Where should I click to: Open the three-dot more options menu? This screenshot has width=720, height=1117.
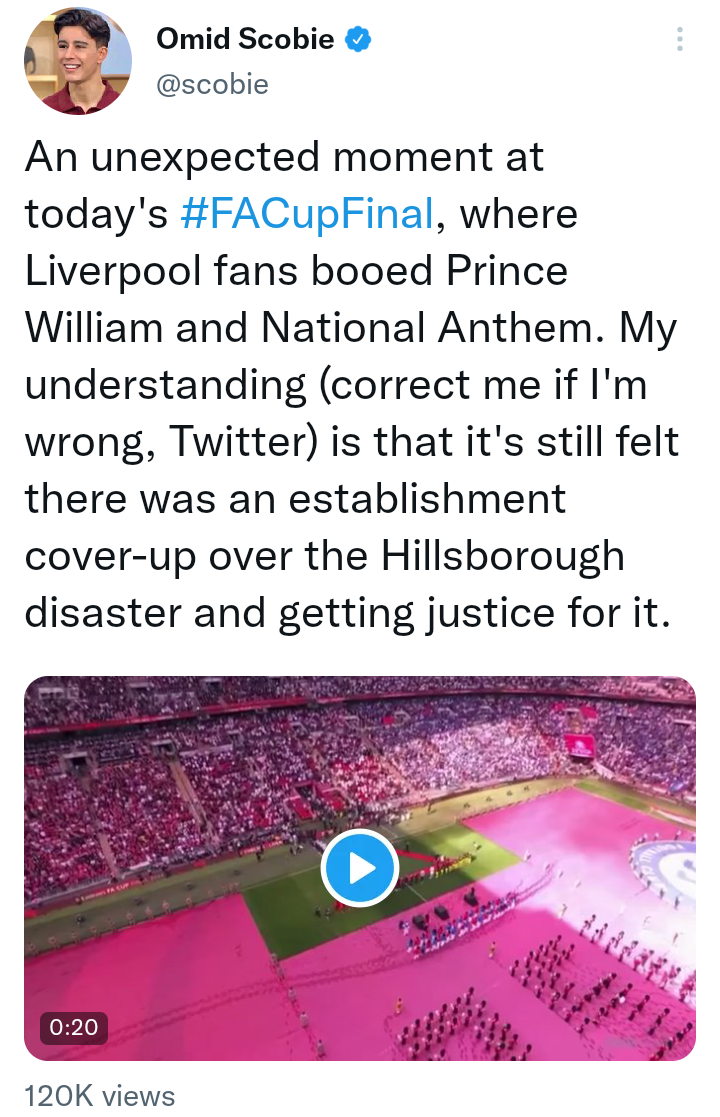pos(680,39)
